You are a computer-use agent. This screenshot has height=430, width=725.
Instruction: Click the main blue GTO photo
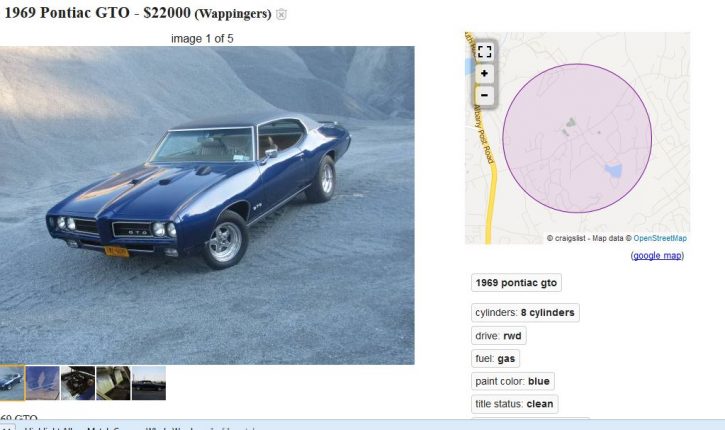tap(207, 205)
